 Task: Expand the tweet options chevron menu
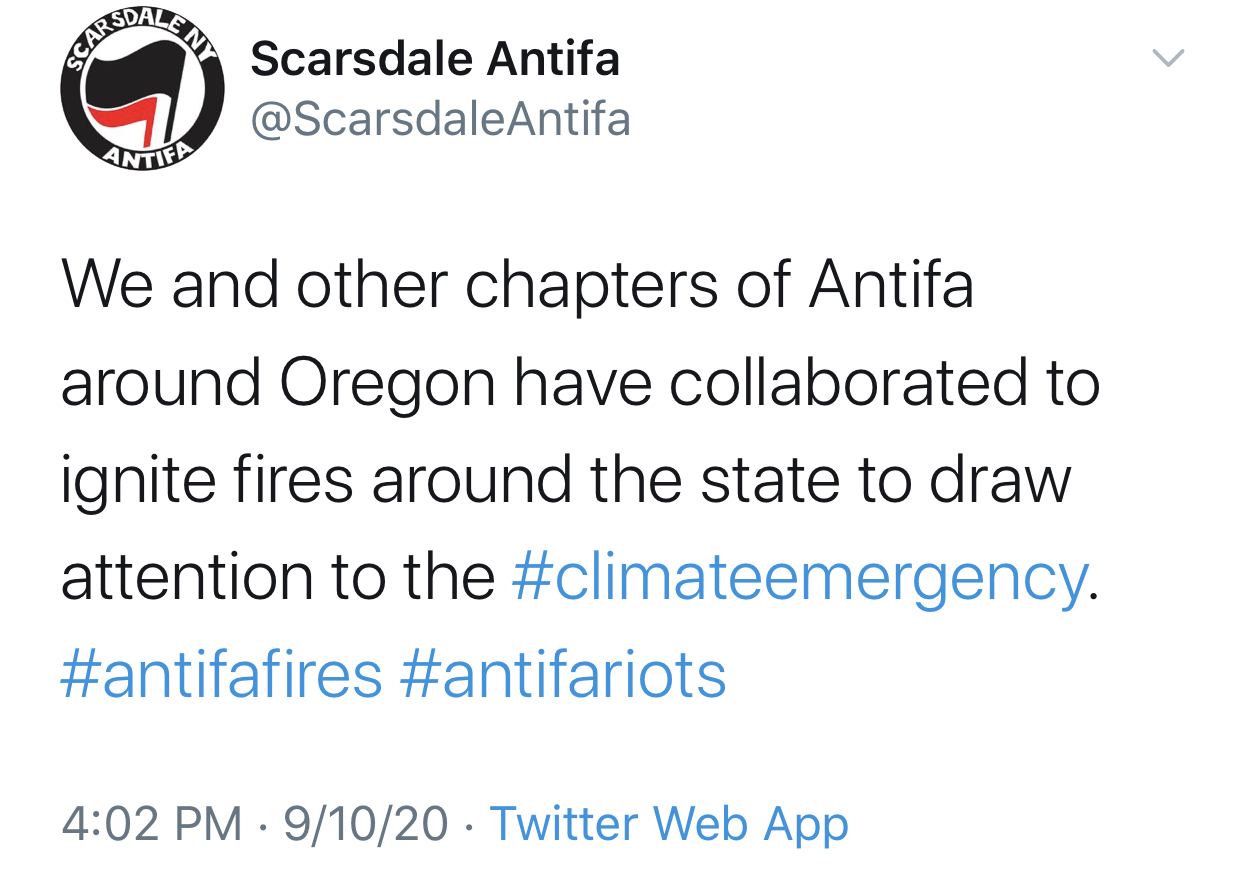coord(1168,59)
